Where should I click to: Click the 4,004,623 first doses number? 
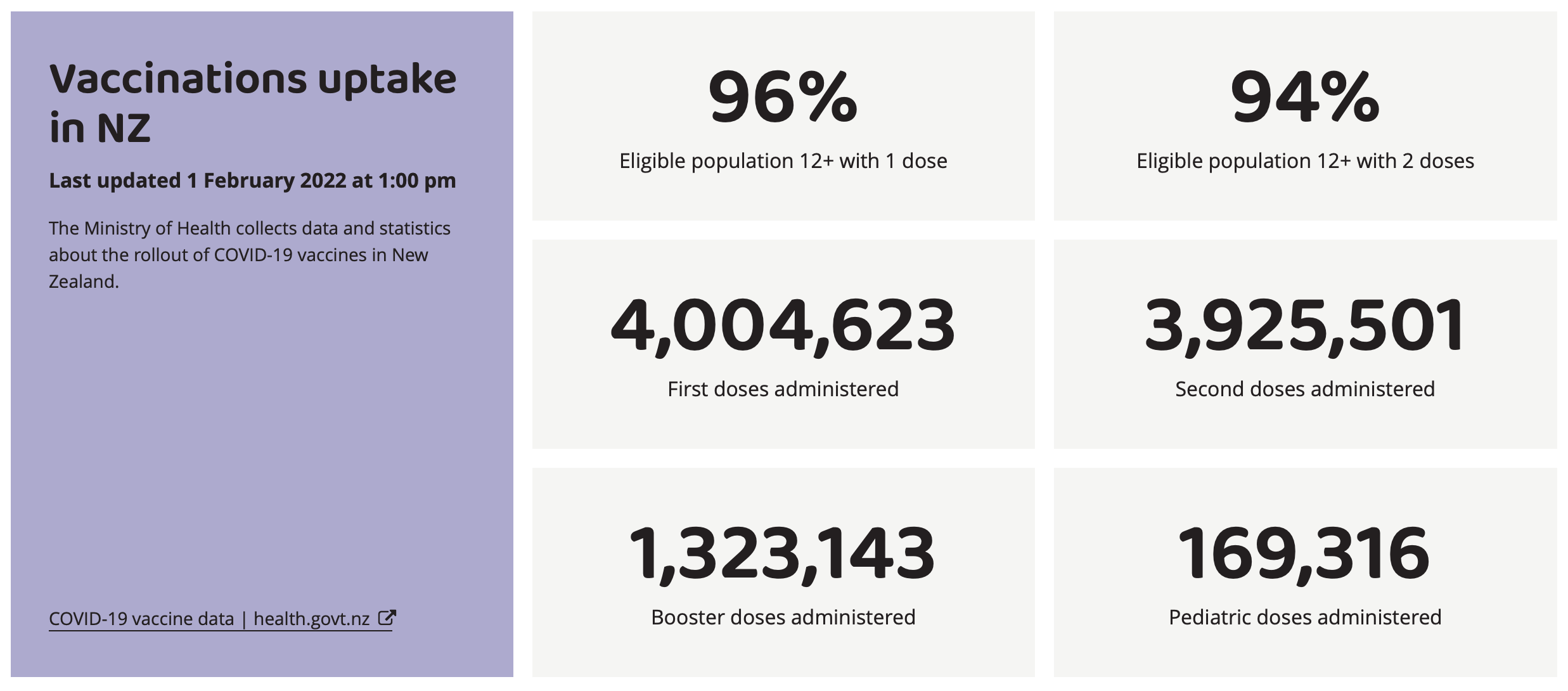[x=783, y=326]
